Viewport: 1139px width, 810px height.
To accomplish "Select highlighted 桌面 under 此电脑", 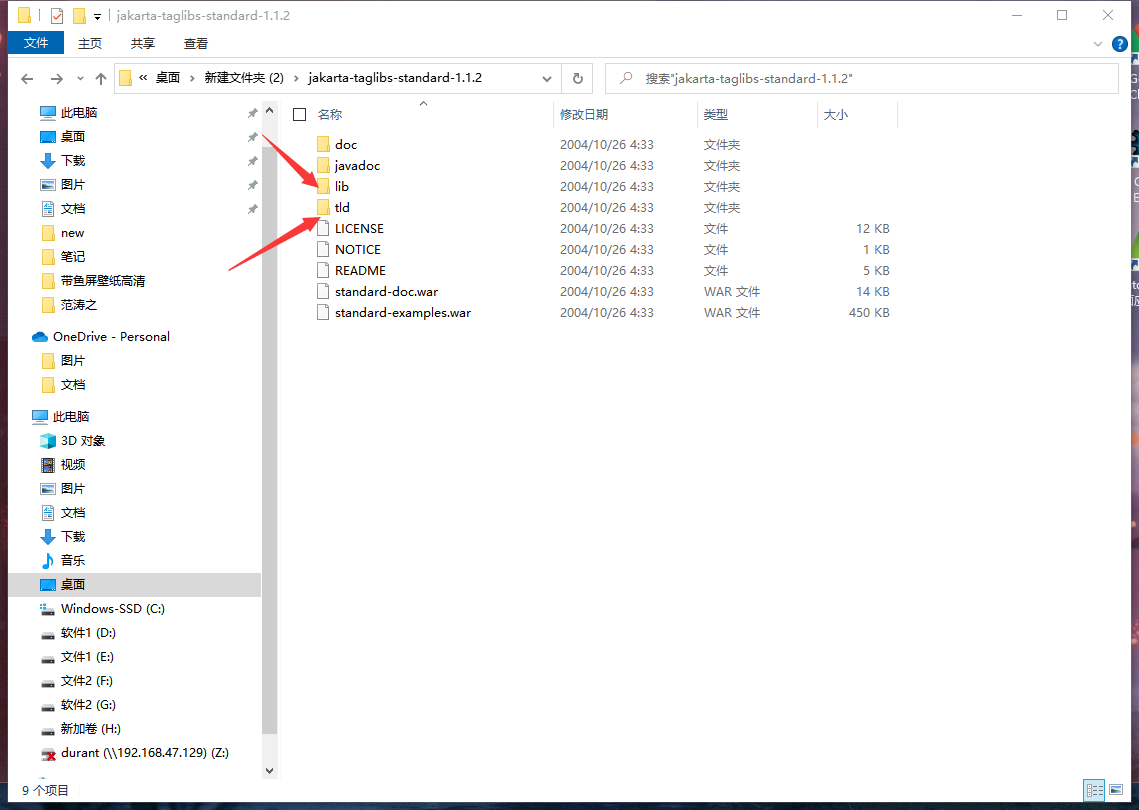I will tap(134, 585).
